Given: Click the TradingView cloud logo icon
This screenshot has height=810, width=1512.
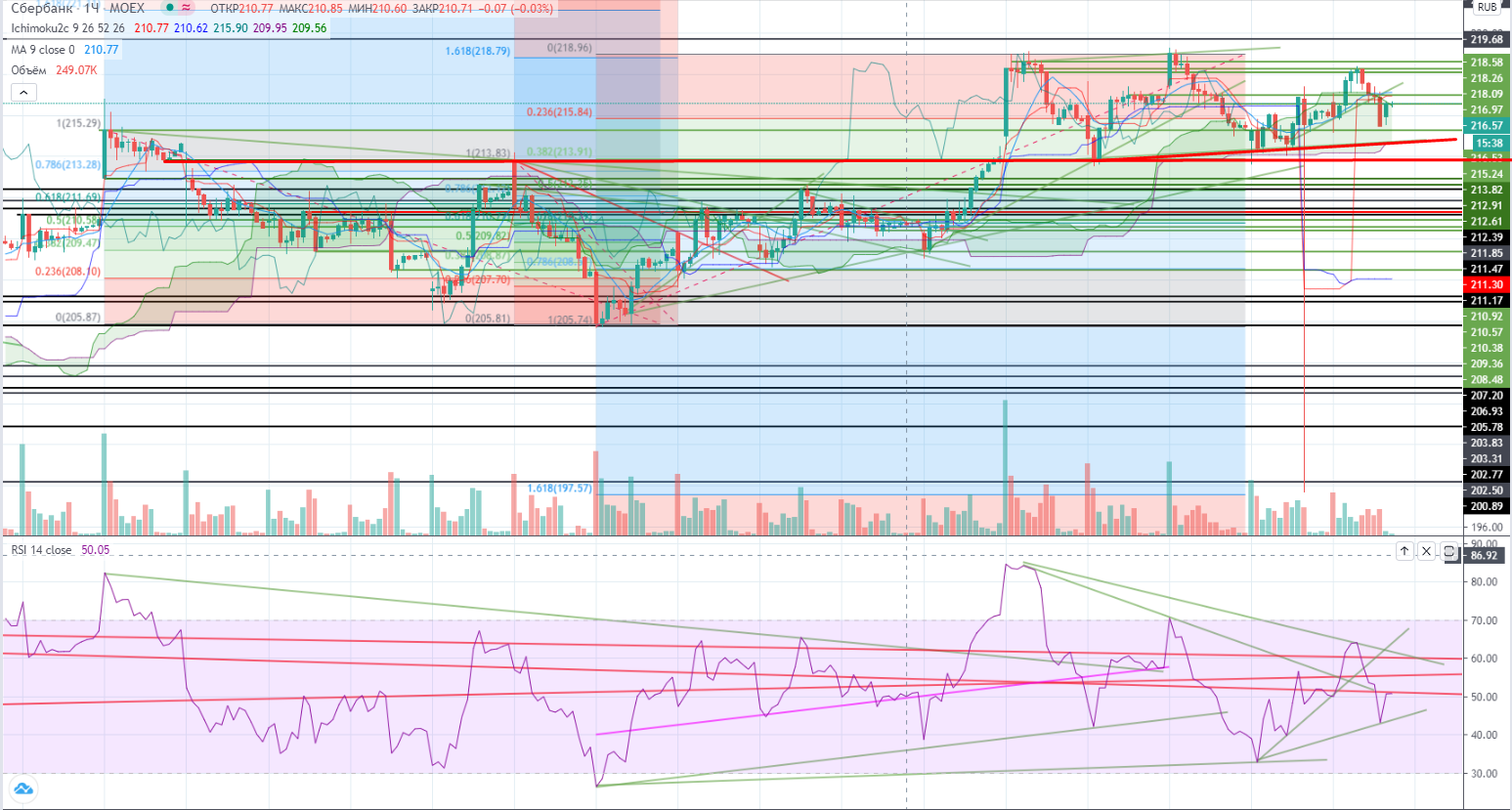Looking at the screenshot, I should (x=22, y=789).
